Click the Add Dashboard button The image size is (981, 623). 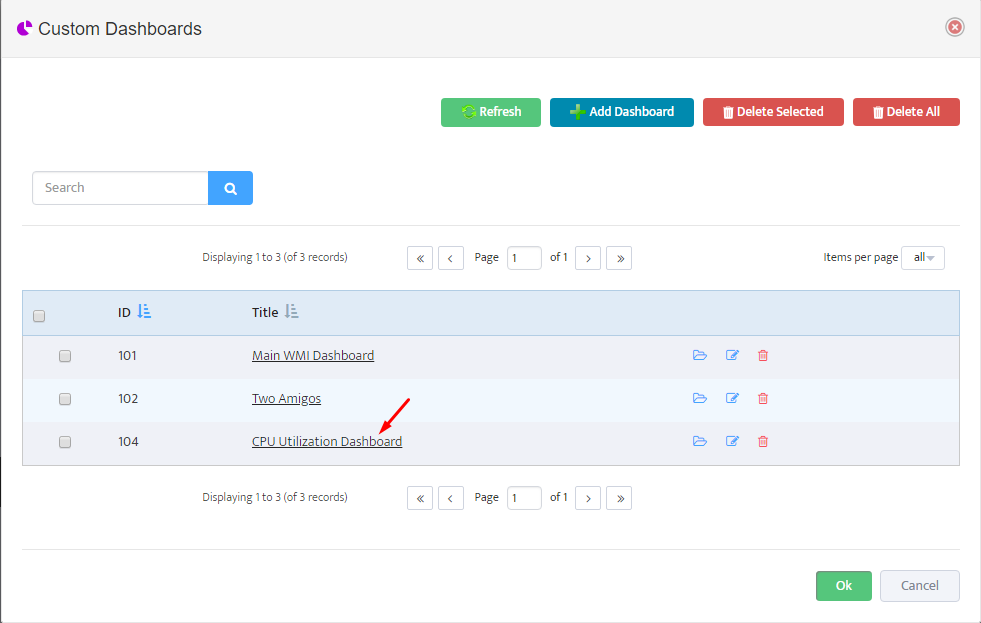pyautogui.click(x=622, y=112)
